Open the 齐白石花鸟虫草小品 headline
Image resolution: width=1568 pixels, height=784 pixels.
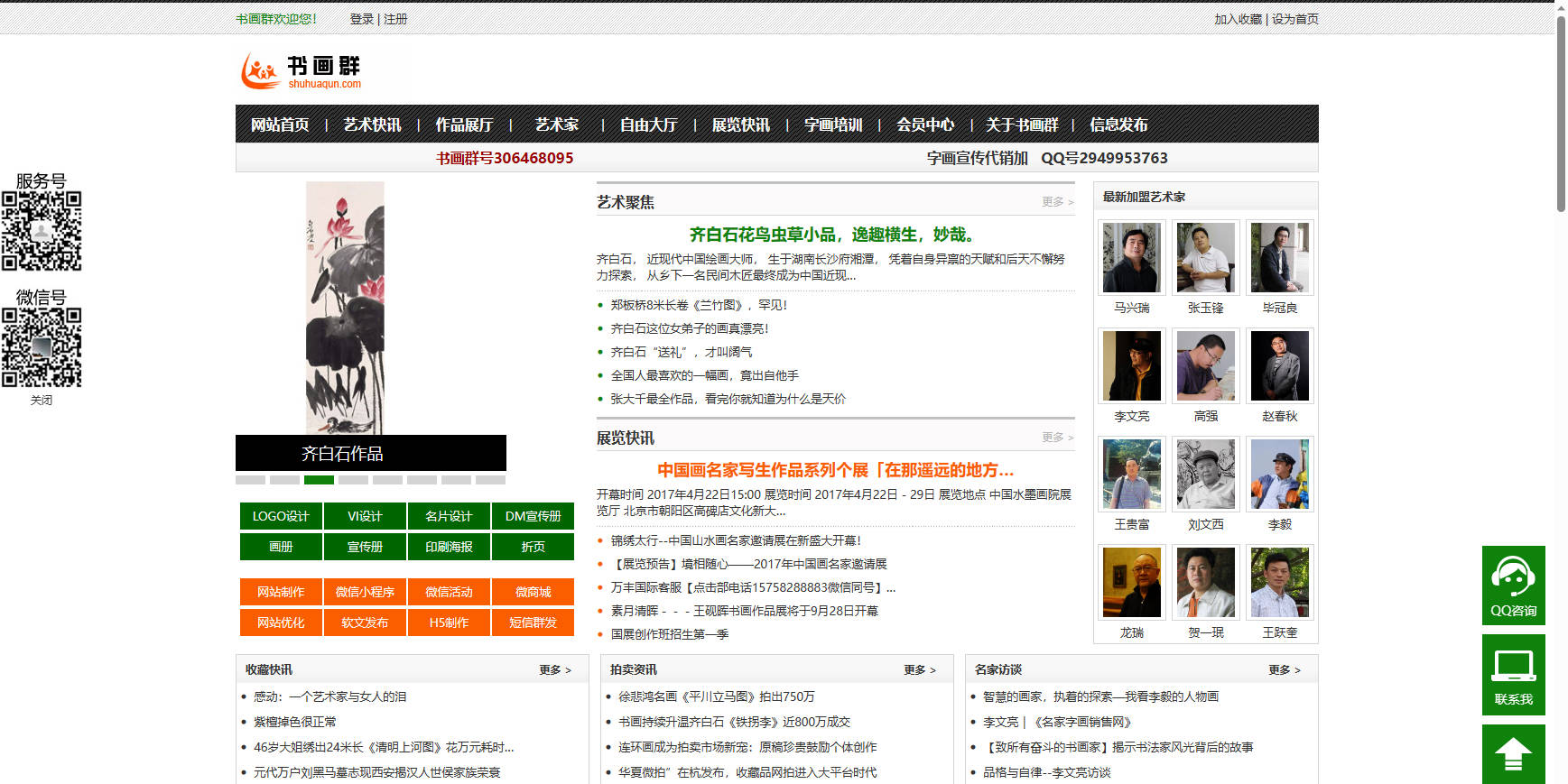point(835,235)
